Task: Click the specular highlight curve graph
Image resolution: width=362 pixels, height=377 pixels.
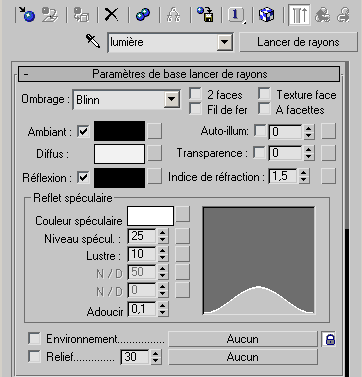Action: point(259,260)
